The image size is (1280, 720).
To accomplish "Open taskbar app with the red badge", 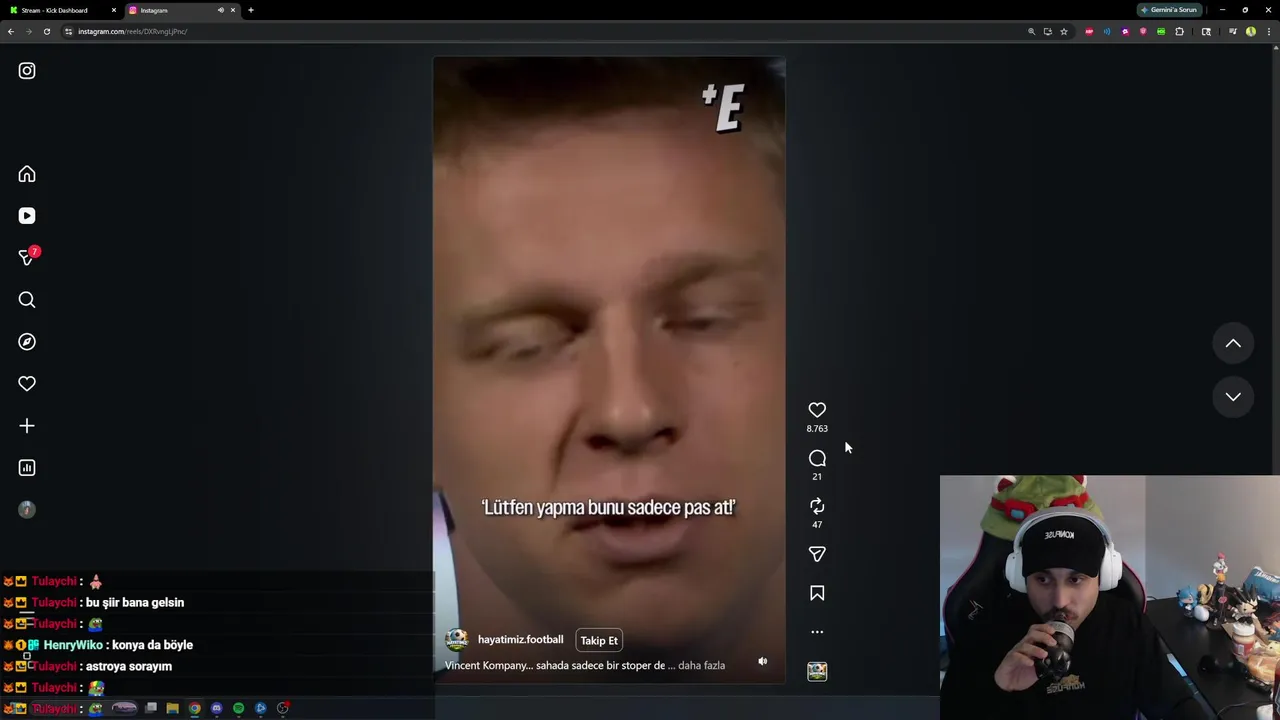I will tap(283, 708).
